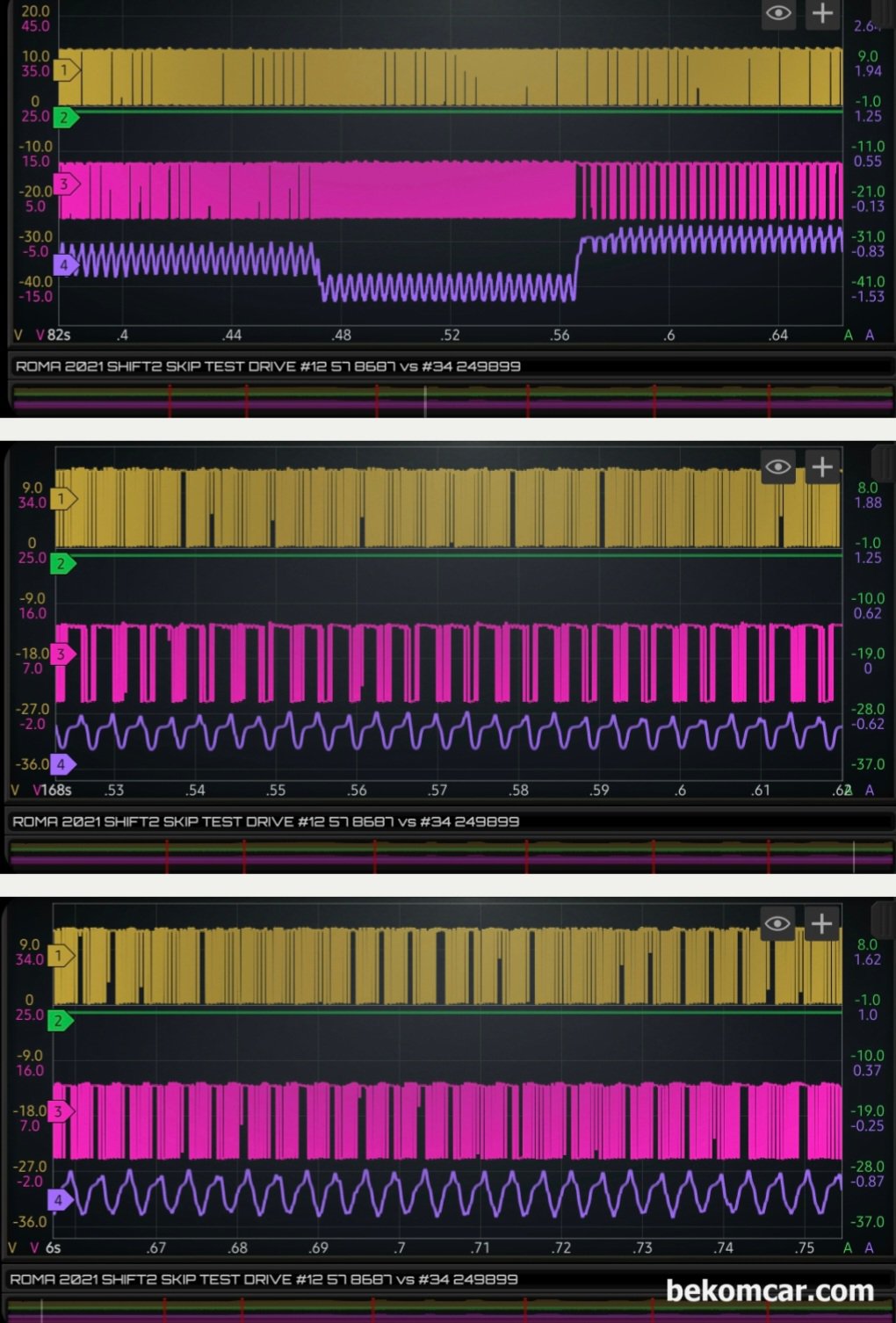896x1323 pixels.
Task: Click bottom panel recording title ROMA 2021 SHIFT2
Action: (x=264, y=1279)
